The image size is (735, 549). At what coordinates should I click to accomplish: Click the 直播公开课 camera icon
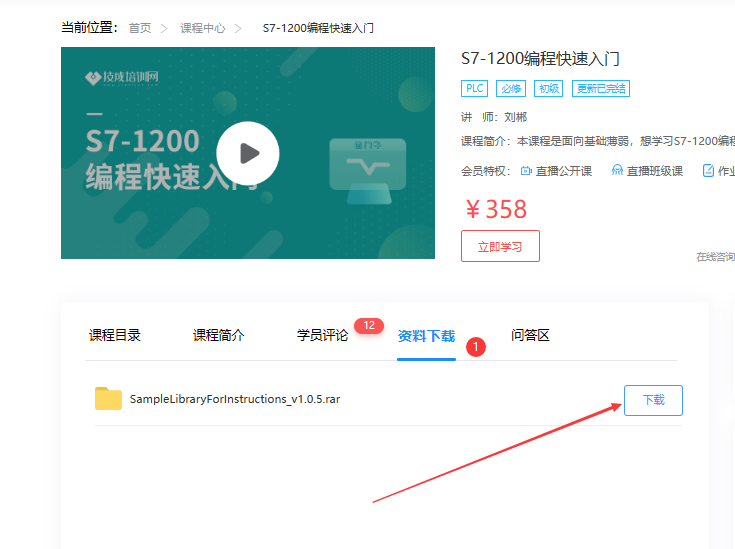coord(526,171)
